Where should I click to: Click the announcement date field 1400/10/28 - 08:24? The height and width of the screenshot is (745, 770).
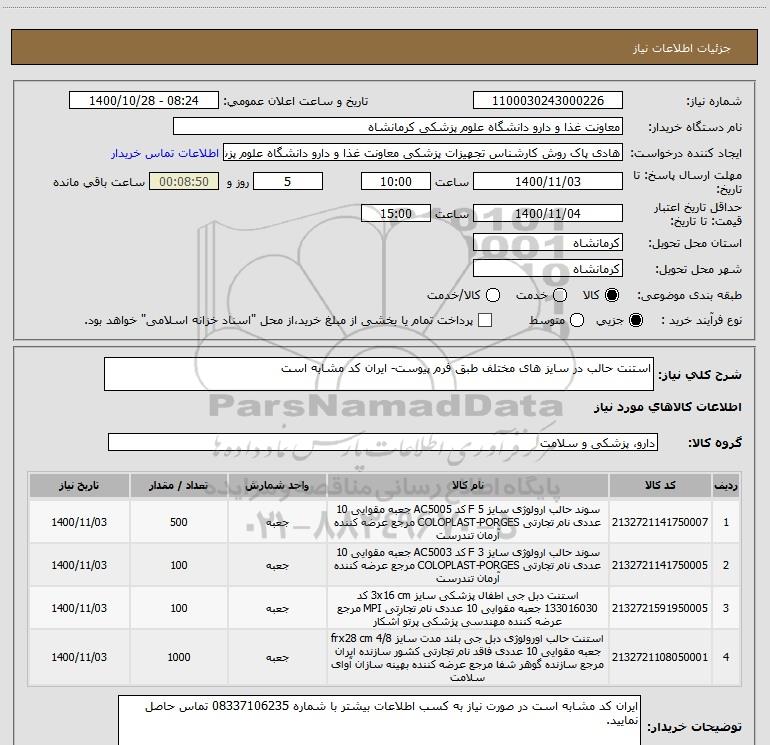click(144, 101)
